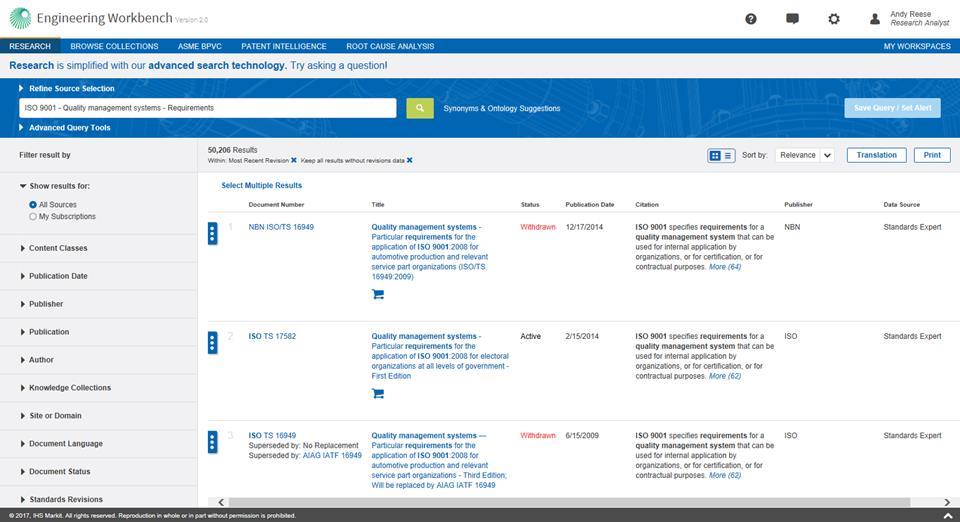Expand Site or Domain filter
This screenshot has height=522, width=960.
51,416
